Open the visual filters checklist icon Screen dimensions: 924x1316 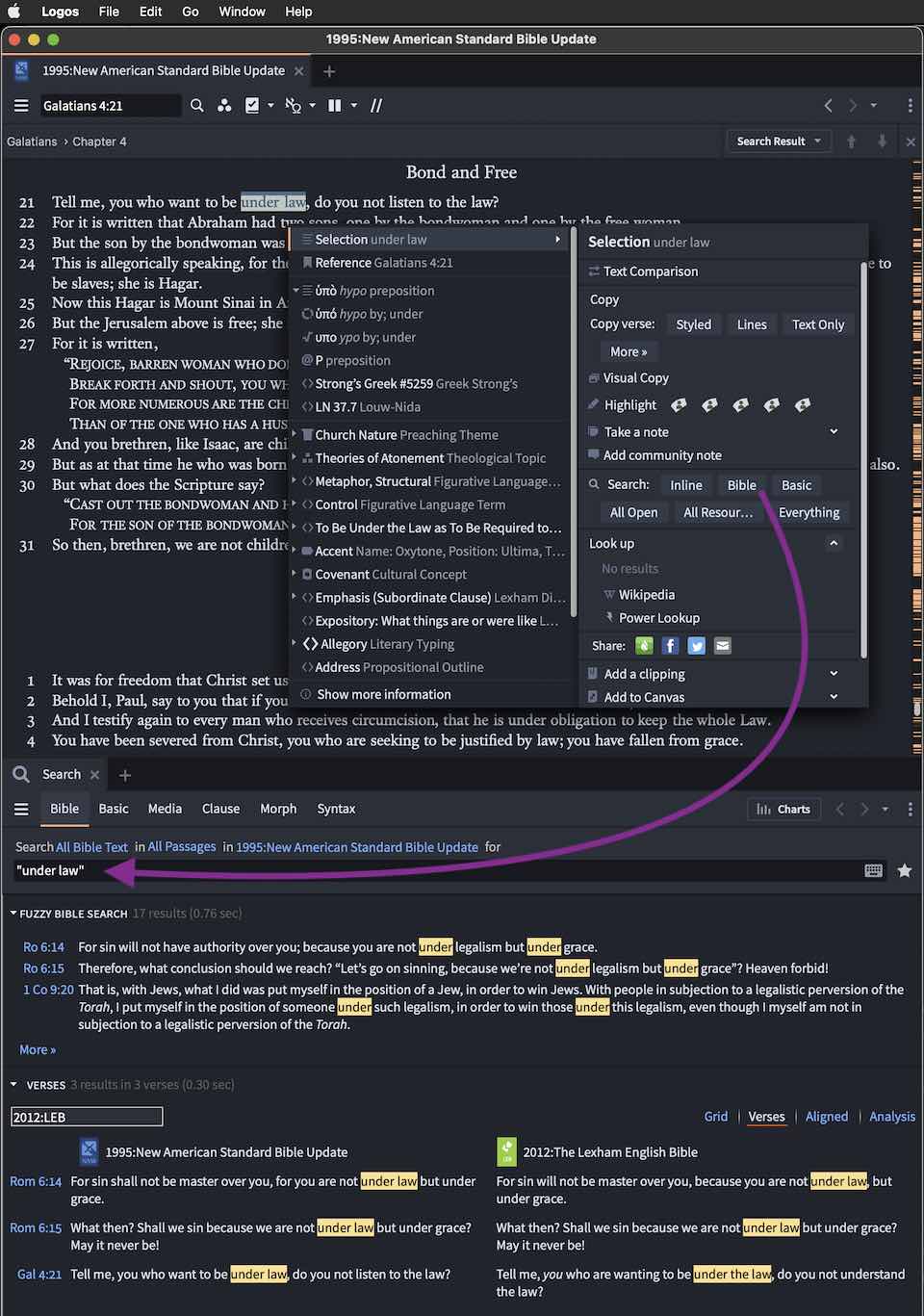click(252, 106)
